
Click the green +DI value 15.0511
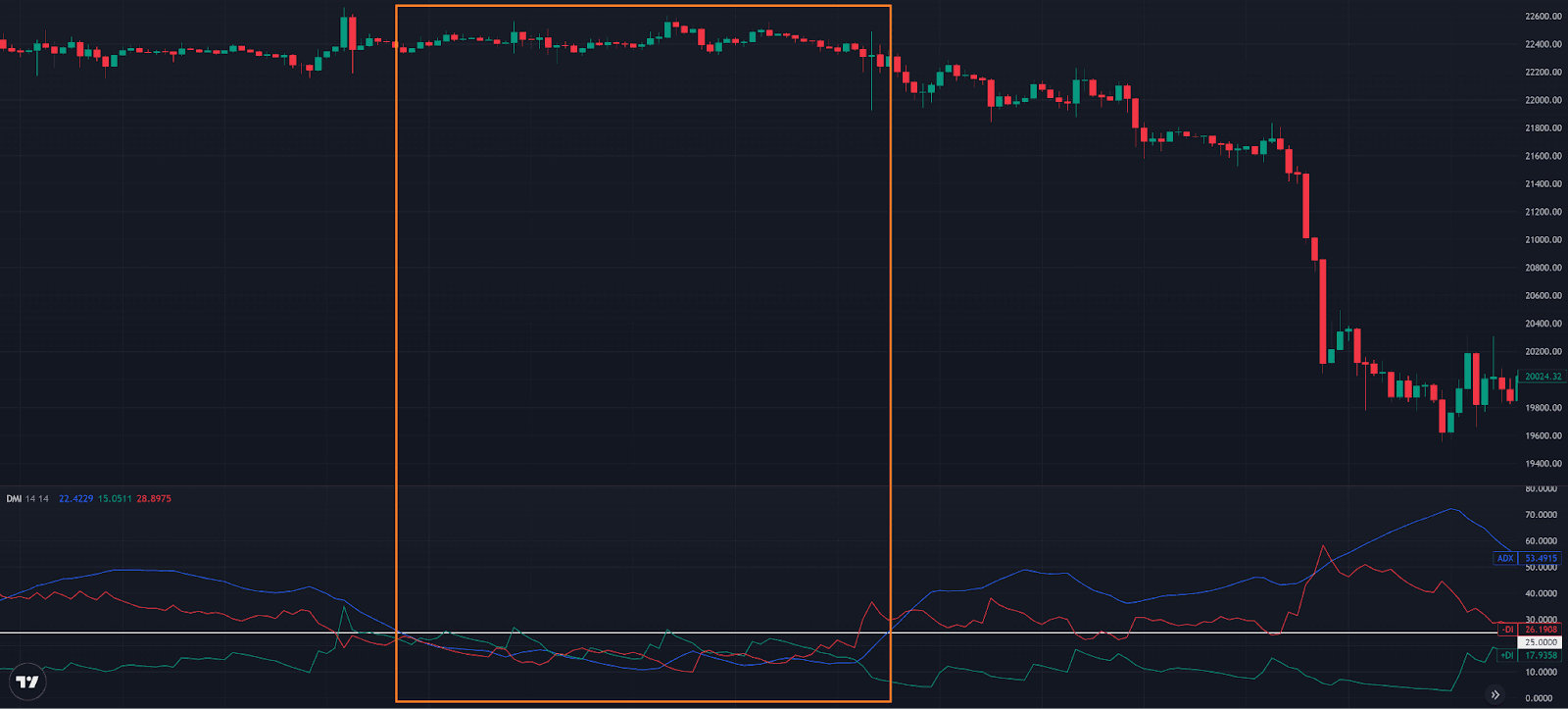(x=115, y=499)
